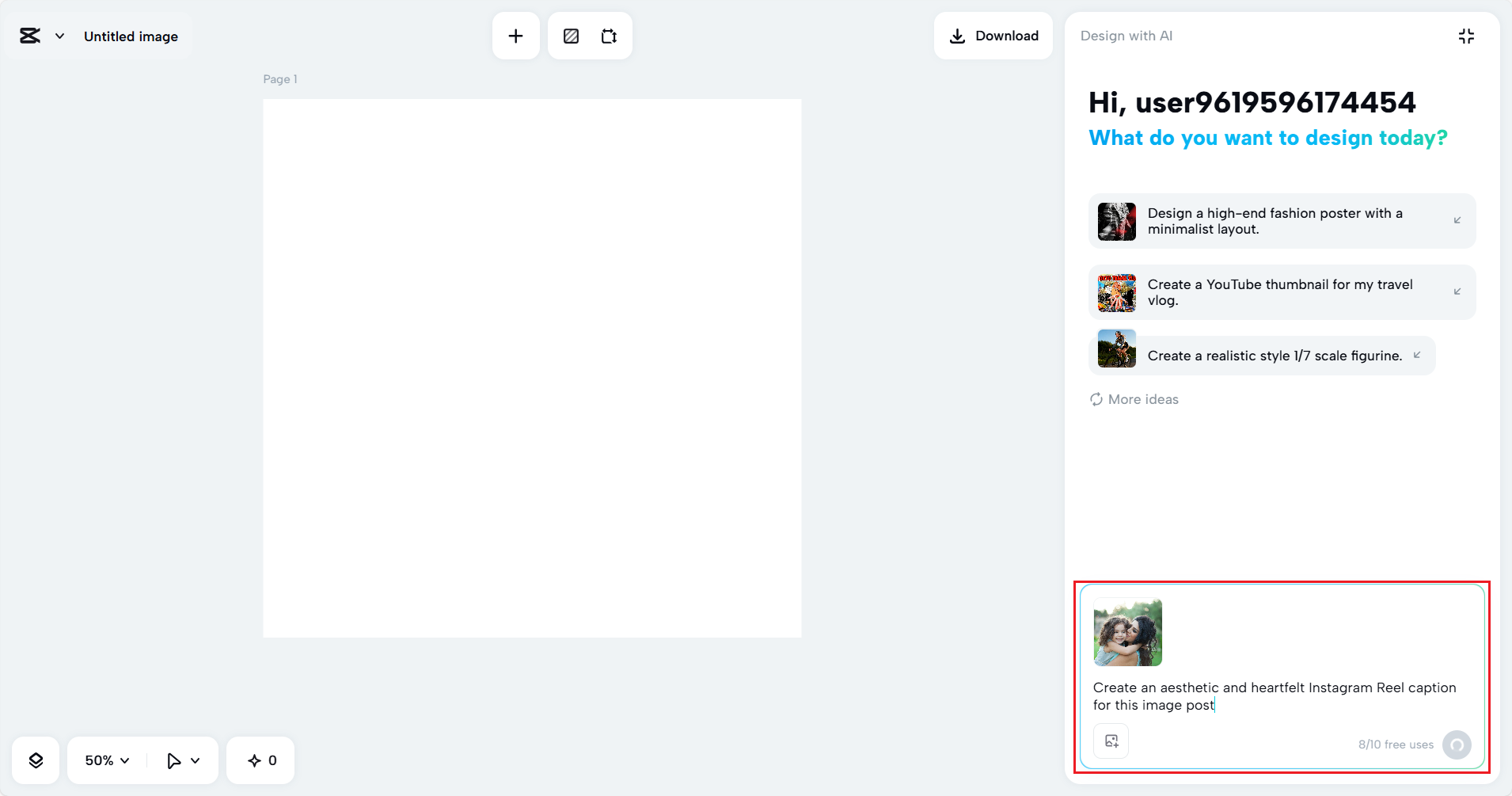Screen dimensions: 1512x796
Task: Download the current design
Action: tap(993, 36)
